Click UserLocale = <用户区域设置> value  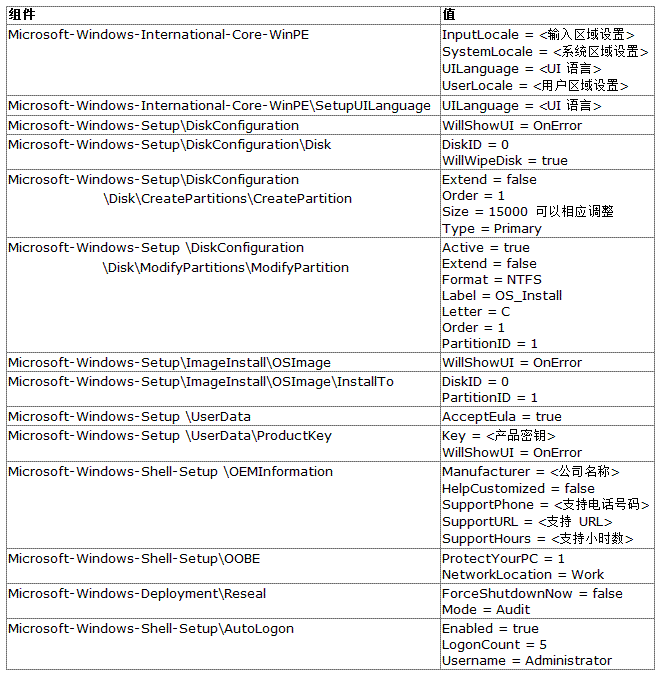[535, 86]
